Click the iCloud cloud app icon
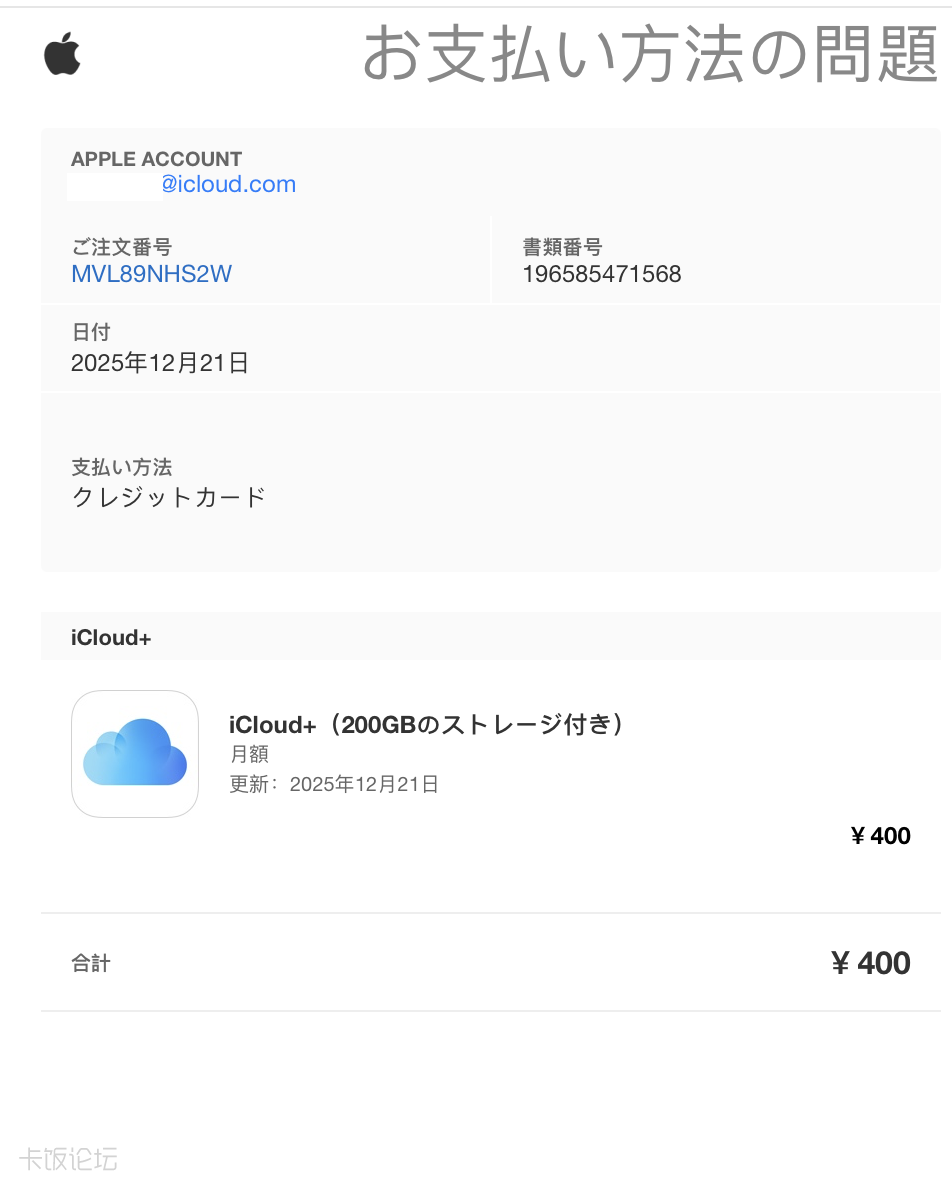 tap(135, 753)
